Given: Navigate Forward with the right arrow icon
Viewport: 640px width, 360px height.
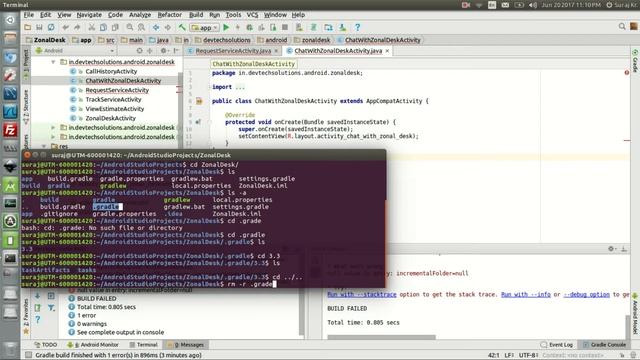Looking at the screenshot, I should point(168,27).
